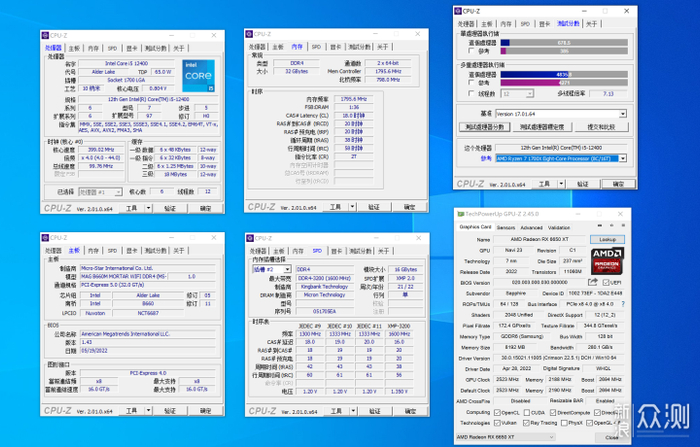
Task: Toggle the DirectCompute checkbox
Action: pyautogui.click(x=553, y=413)
